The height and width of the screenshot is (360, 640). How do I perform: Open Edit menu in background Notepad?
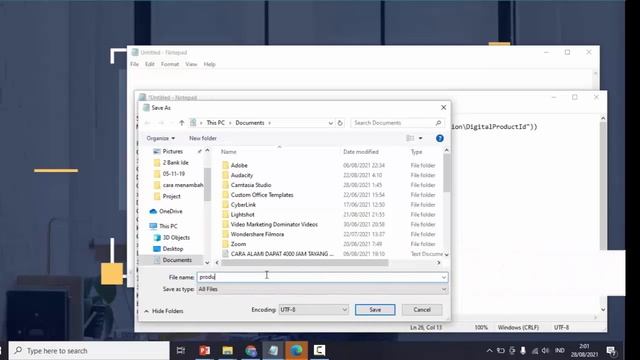(x=150, y=64)
